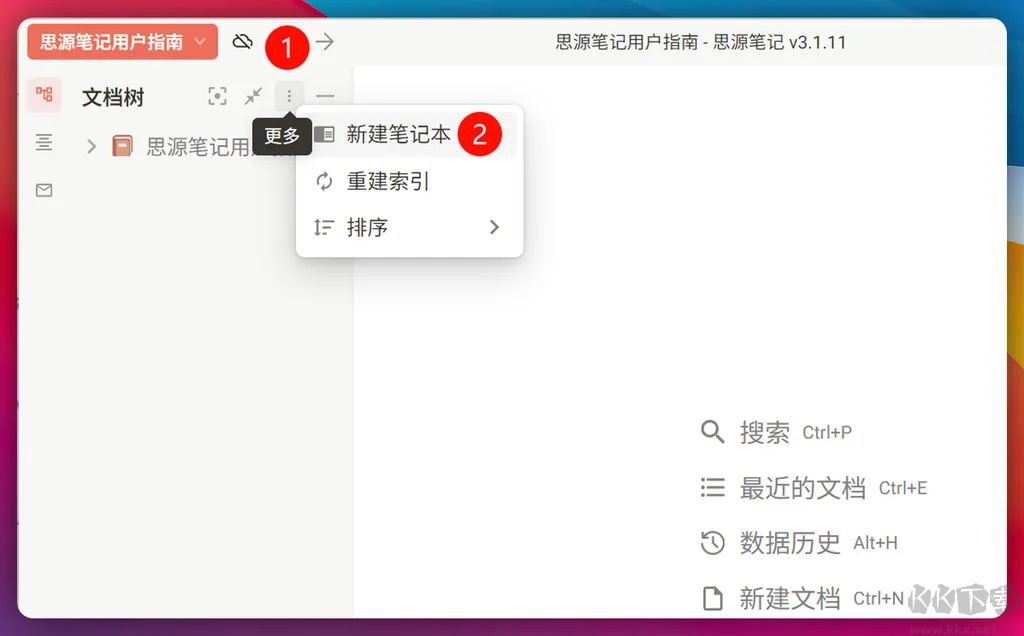Open the More menu with the vertical dots
Viewport: 1024px width, 636px height.
click(288, 96)
